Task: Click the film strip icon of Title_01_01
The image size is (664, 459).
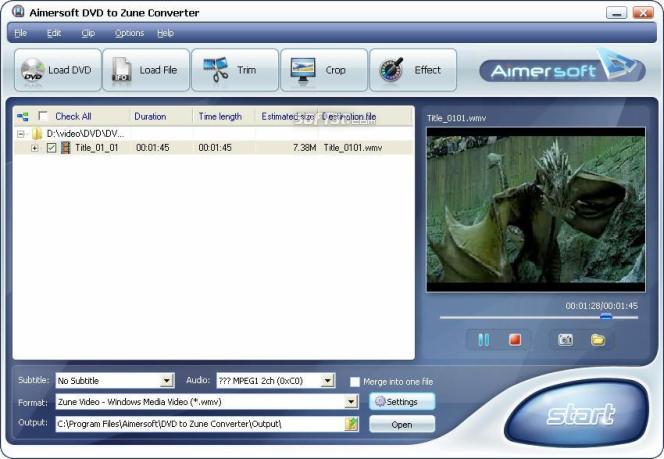Action: tap(65, 147)
